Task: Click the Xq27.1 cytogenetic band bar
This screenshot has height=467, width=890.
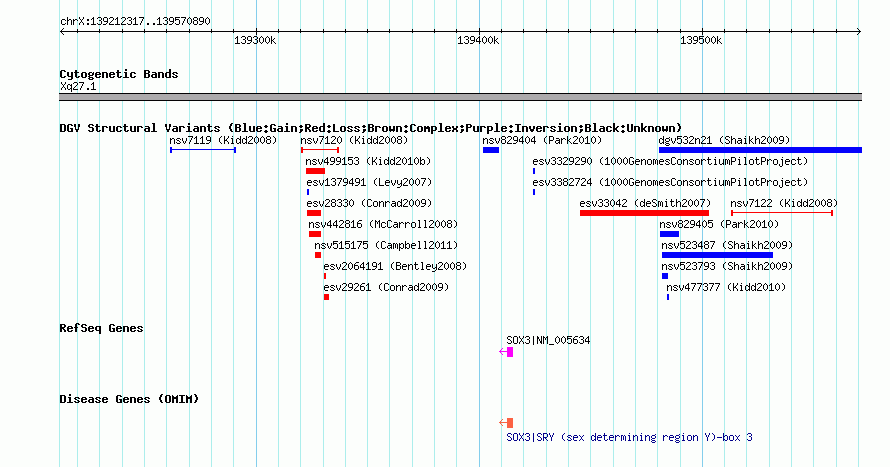Action: pos(460,97)
